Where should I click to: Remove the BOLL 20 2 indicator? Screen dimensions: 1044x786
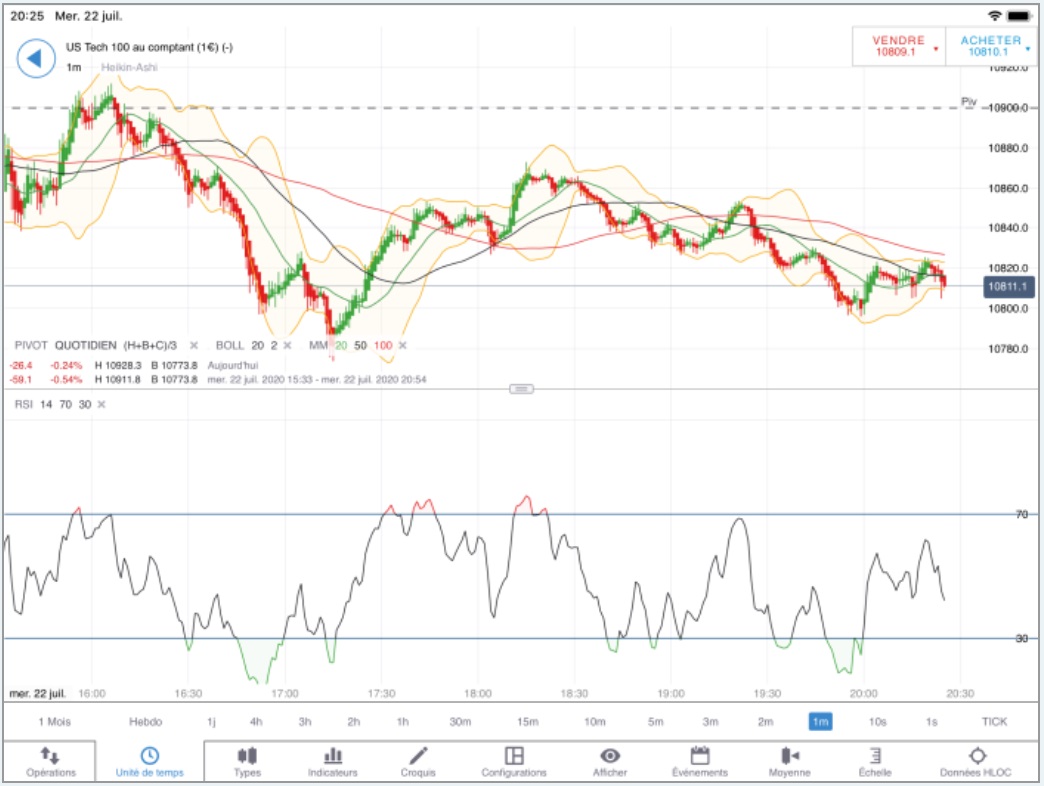pyautogui.click(x=288, y=345)
